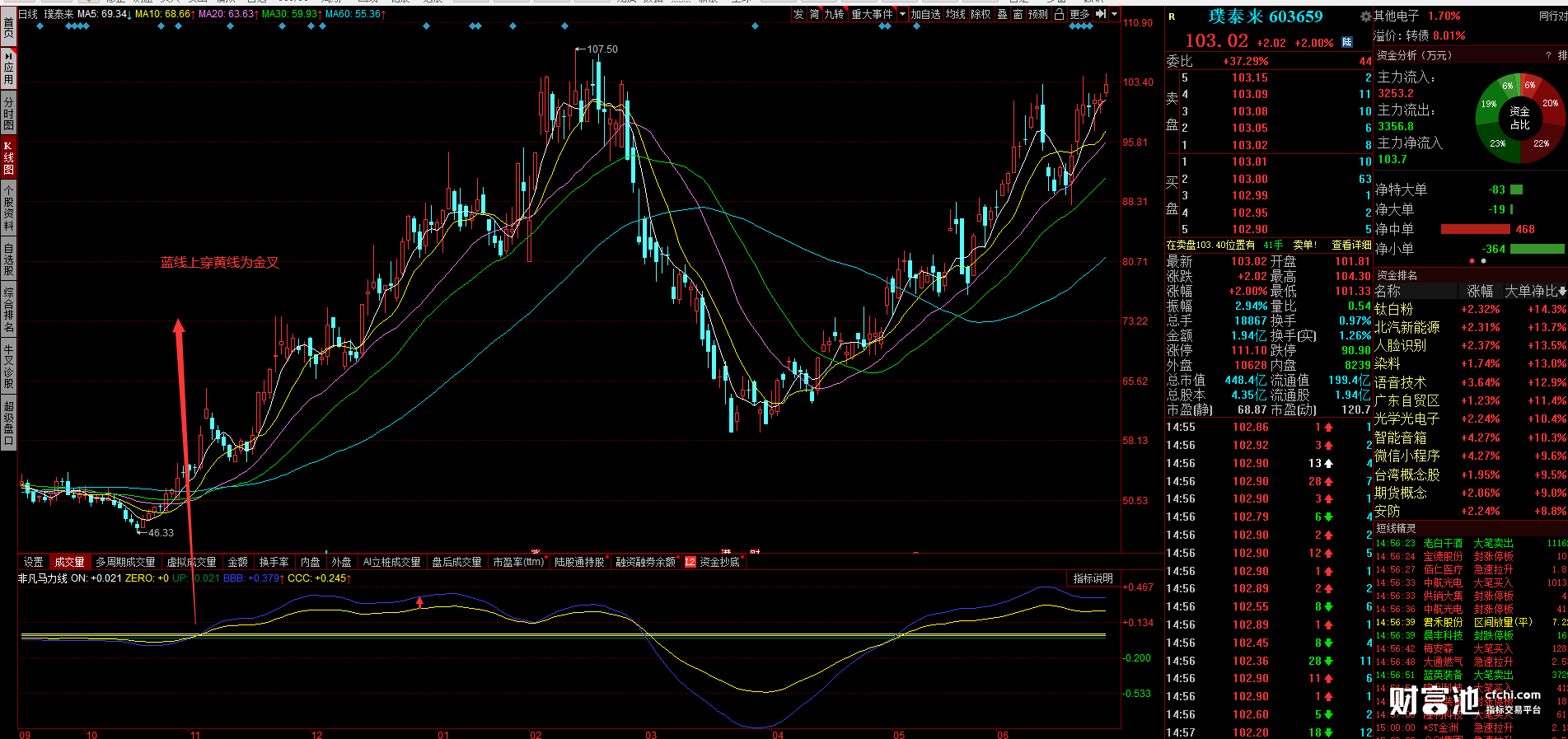Open 综合排名 sidebar tab
Screen dimensions: 1568x739
pos(8,309)
